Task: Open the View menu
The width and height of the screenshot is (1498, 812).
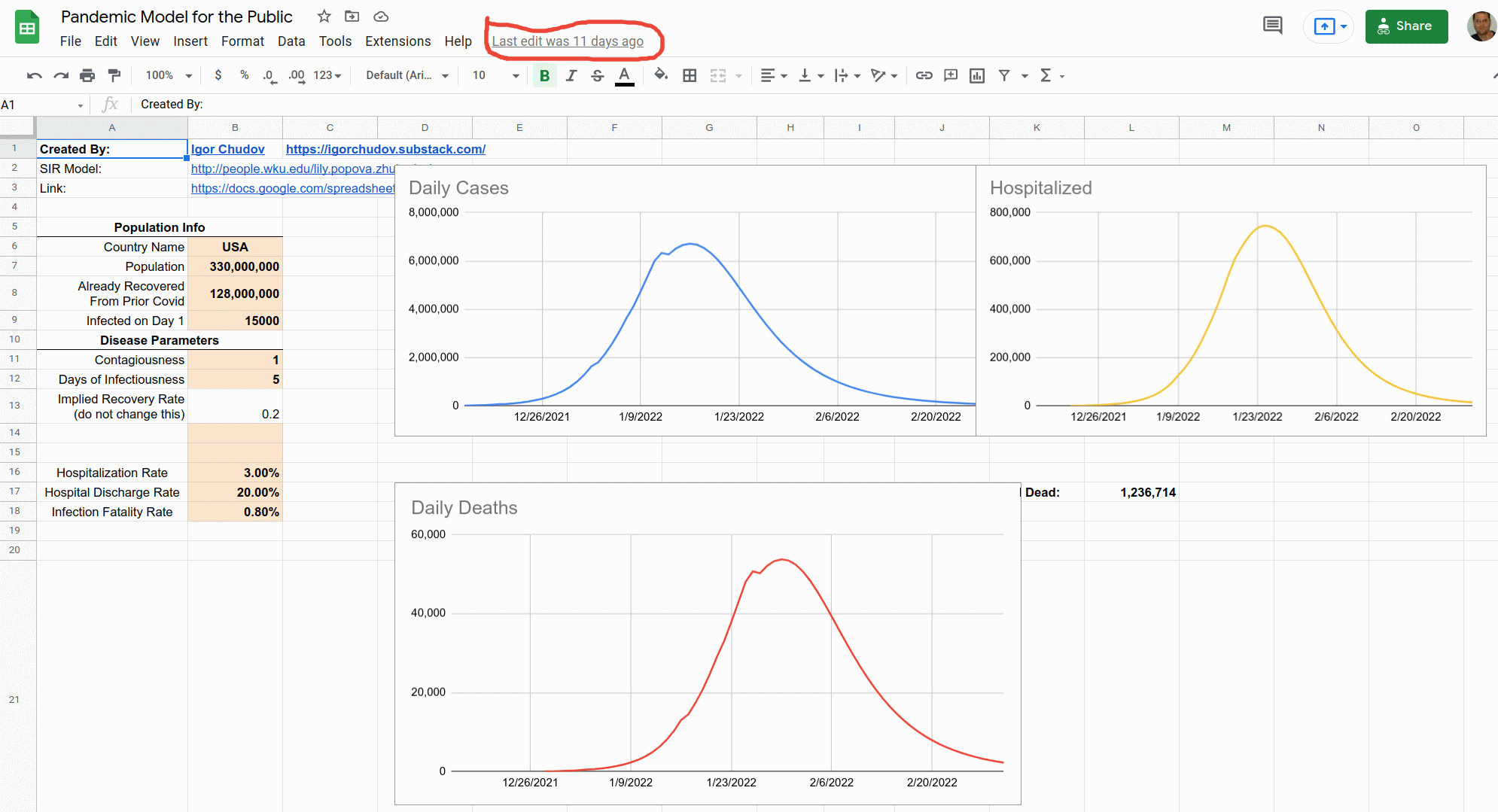Action: click(145, 41)
